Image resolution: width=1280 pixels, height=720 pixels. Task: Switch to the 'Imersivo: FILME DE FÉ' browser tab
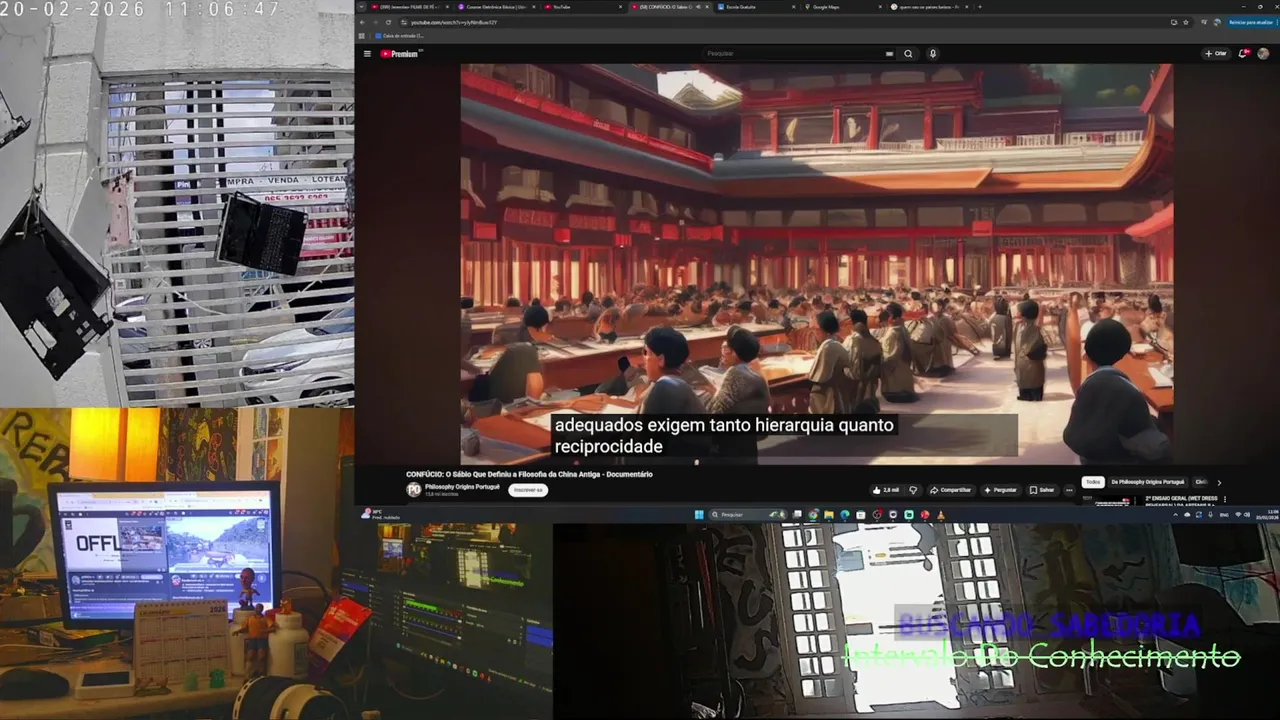407,7
